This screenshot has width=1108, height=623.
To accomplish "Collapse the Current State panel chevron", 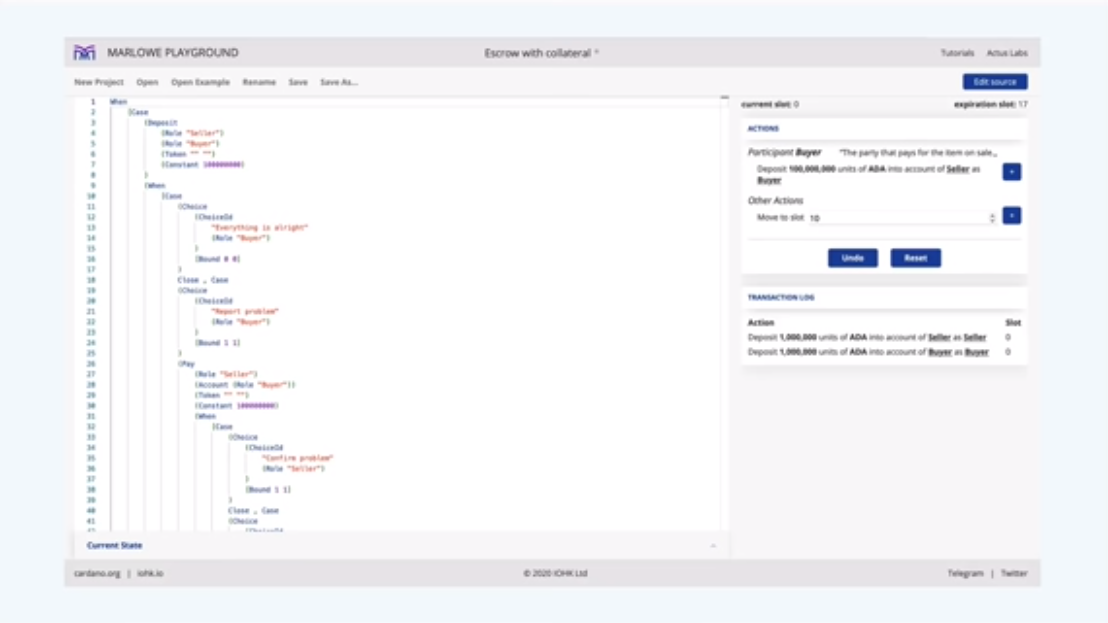I will 713,546.
